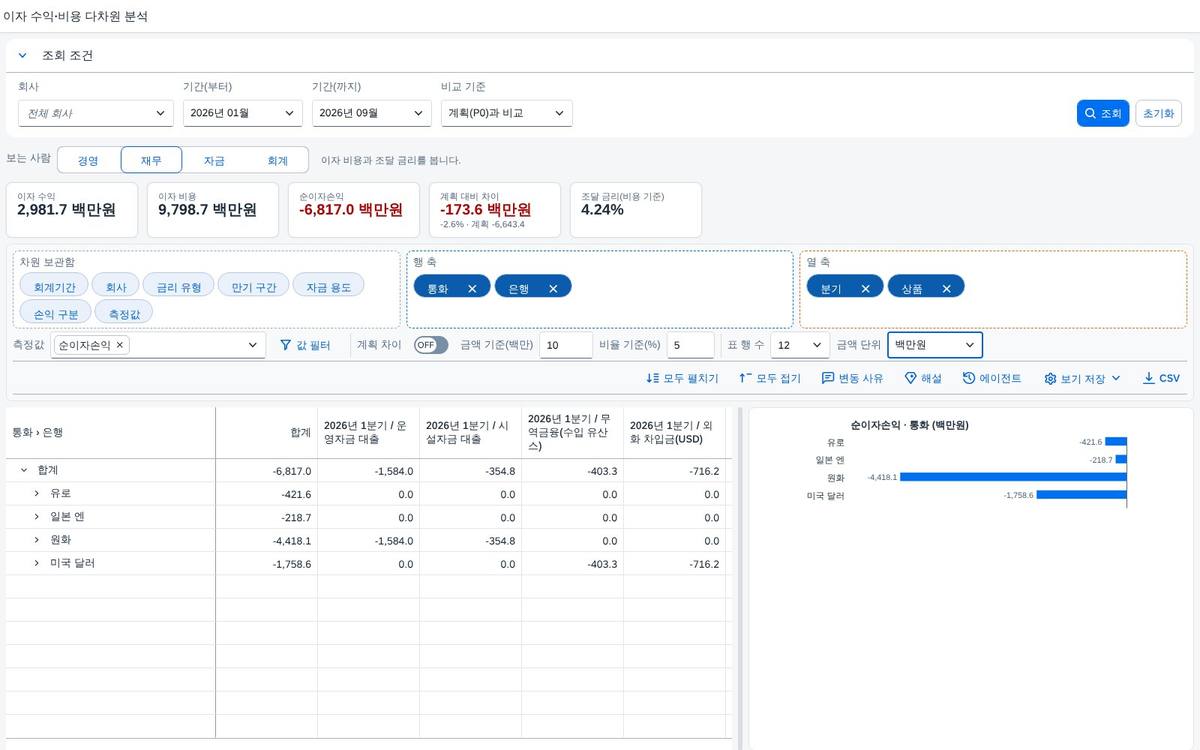Open the 에이전트 history icon
Screen dimensions: 1200x750
point(969,379)
